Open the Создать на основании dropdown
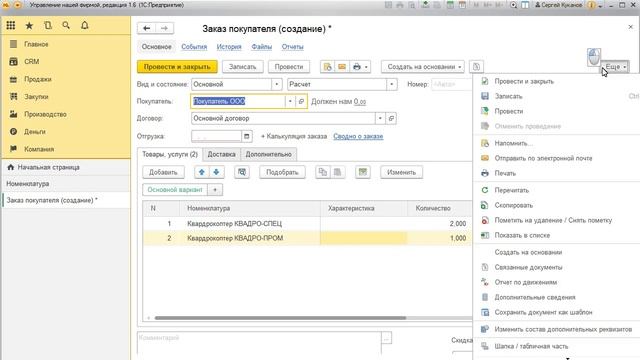Image resolution: width=640 pixels, height=360 pixels. click(x=423, y=67)
